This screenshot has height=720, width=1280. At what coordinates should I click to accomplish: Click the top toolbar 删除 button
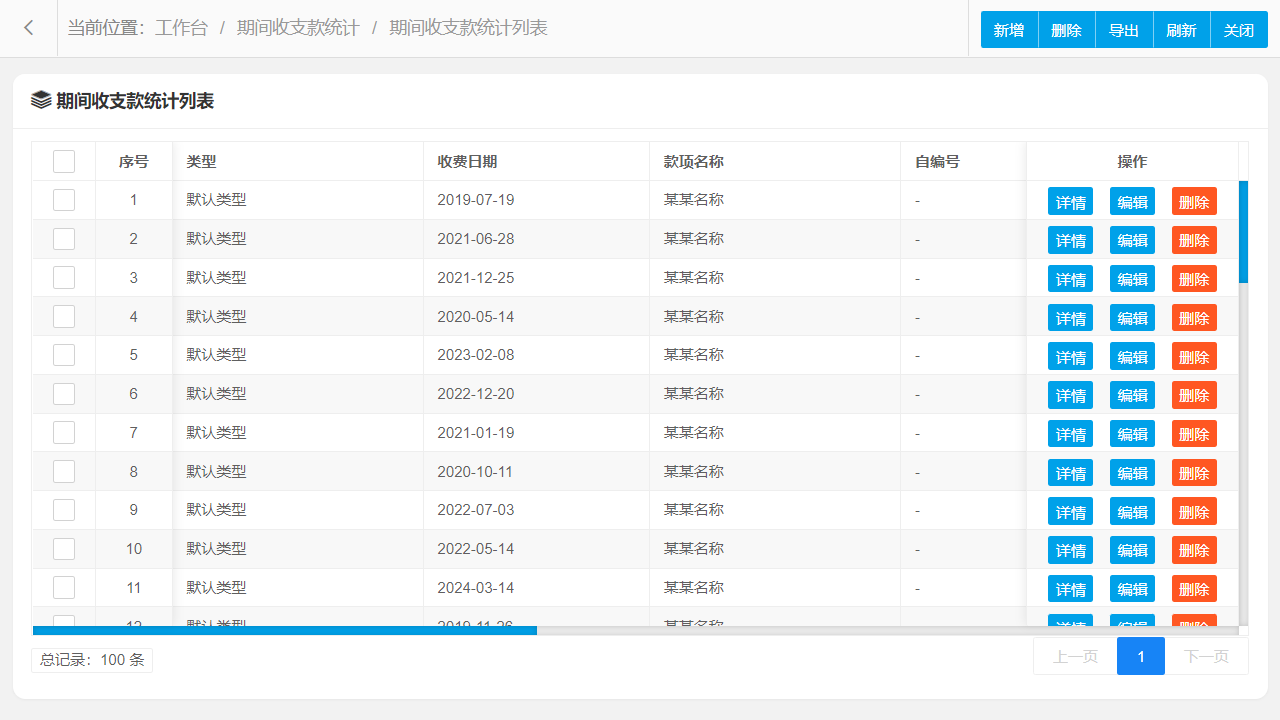(1067, 30)
